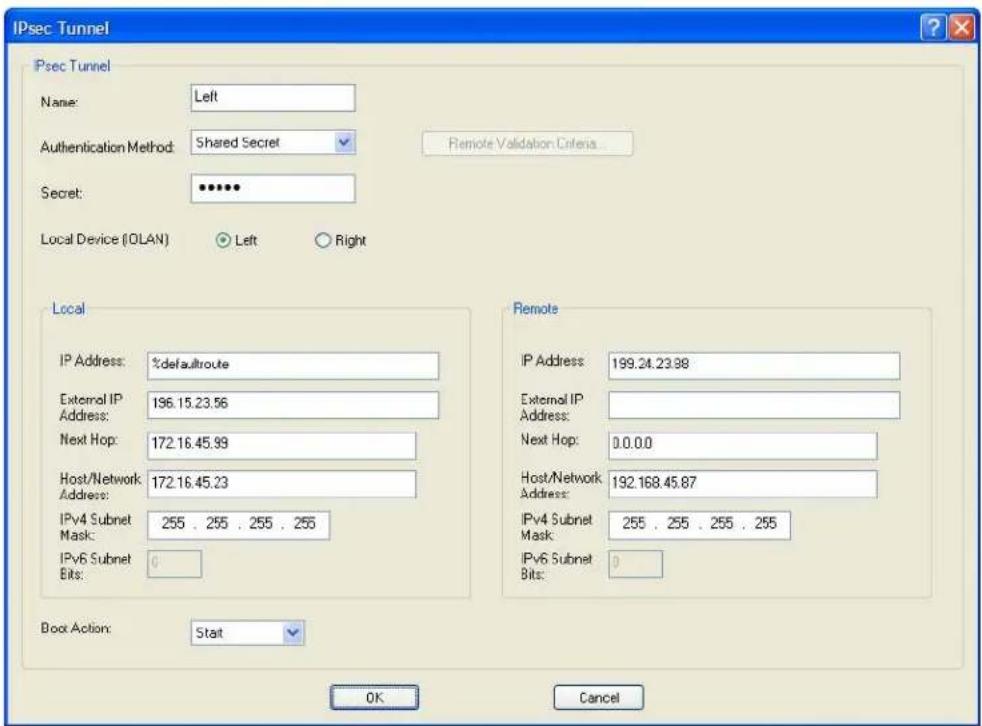This screenshot has width=982, height=726.
Task: Click the empty Remote External IP Address field
Action: (x=754, y=405)
